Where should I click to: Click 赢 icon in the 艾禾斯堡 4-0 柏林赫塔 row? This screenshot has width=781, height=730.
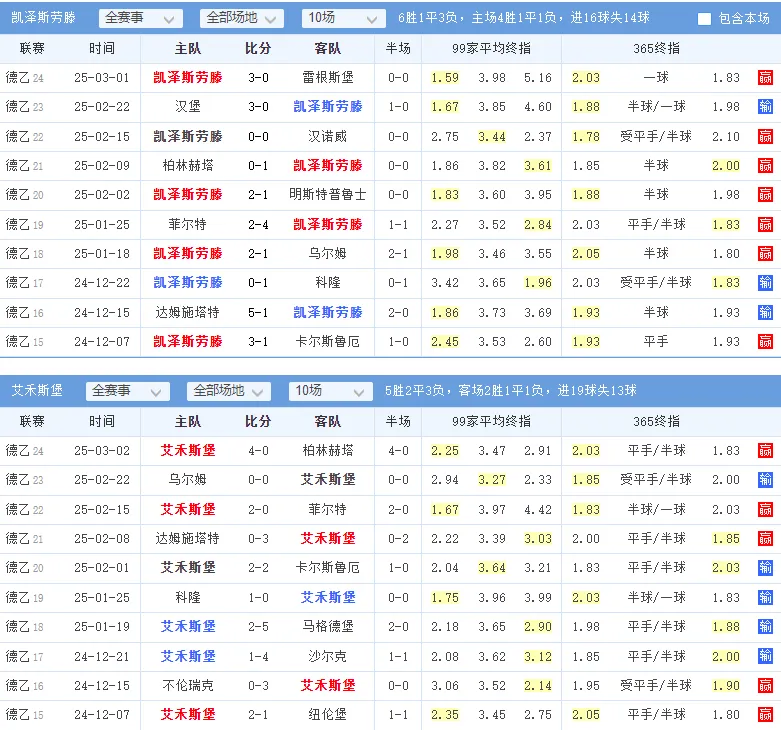pyautogui.click(x=765, y=451)
